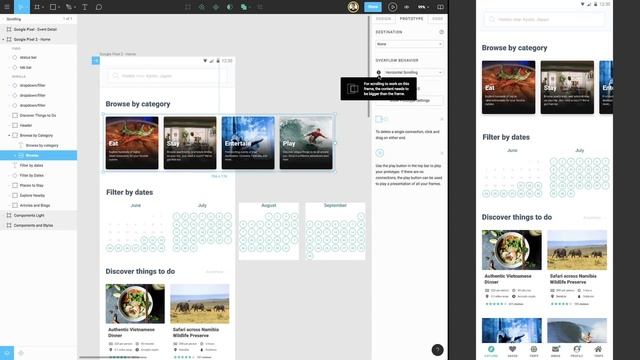Click the Stay card on canvas
The image size is (640, 360).
pyautogui.click(x=190, y=143)
